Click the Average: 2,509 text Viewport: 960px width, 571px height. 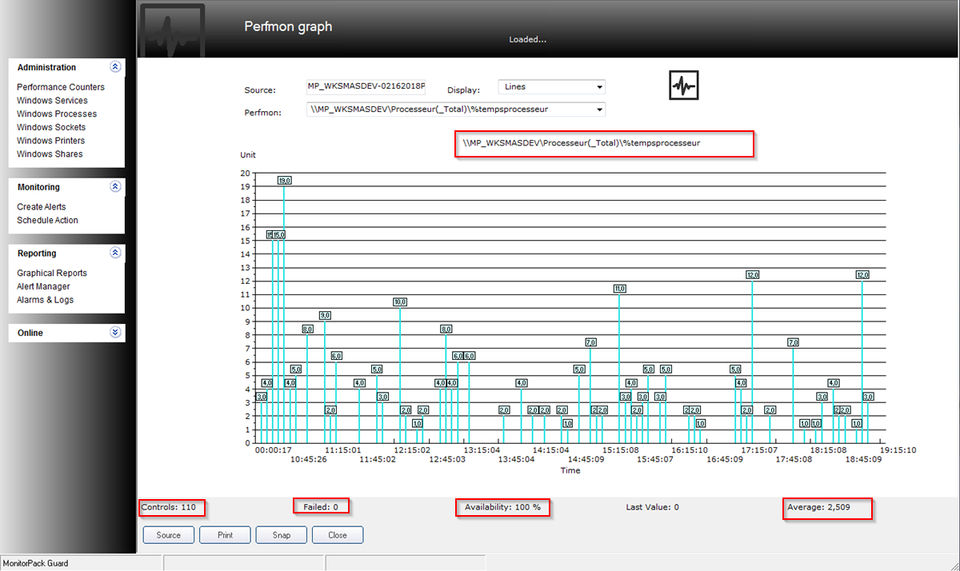[819, 507]
